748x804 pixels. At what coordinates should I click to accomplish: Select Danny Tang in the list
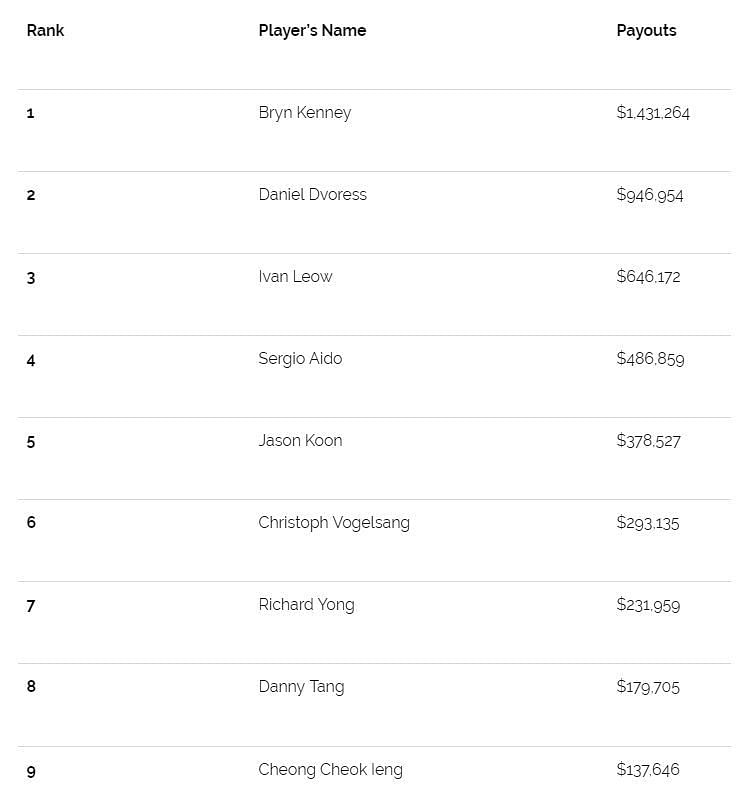301,687
